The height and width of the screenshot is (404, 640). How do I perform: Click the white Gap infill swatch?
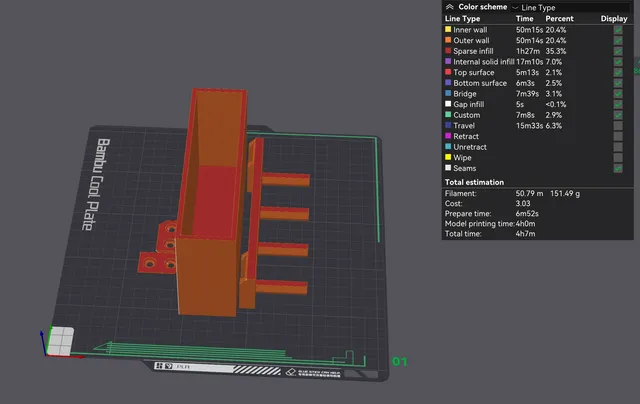point(448,104)
